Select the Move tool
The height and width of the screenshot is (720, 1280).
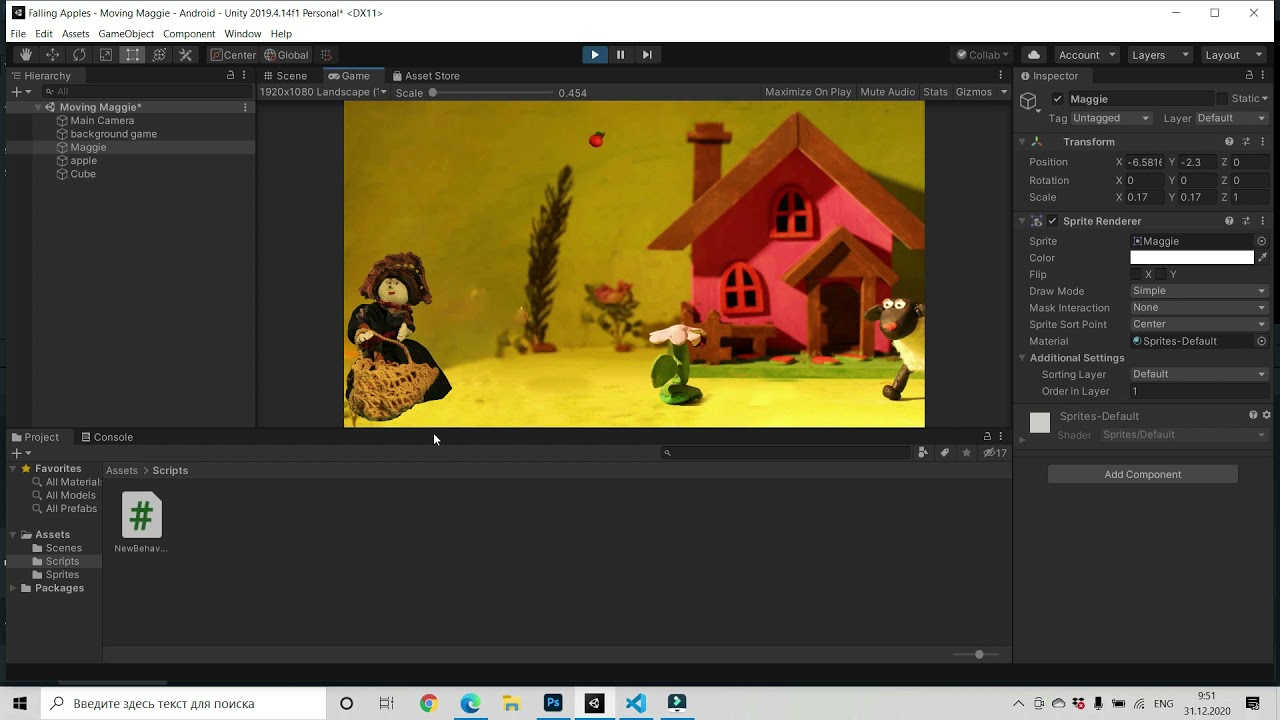[x=52, y=55]
